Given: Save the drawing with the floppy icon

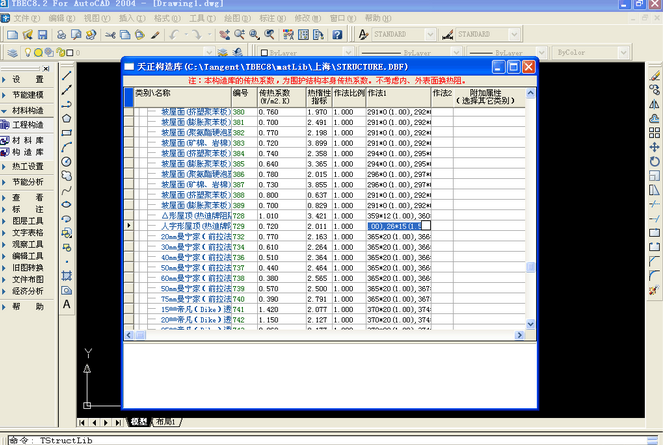Looking at the screenshot, I should pyautogui.click(x=42, y=34).
